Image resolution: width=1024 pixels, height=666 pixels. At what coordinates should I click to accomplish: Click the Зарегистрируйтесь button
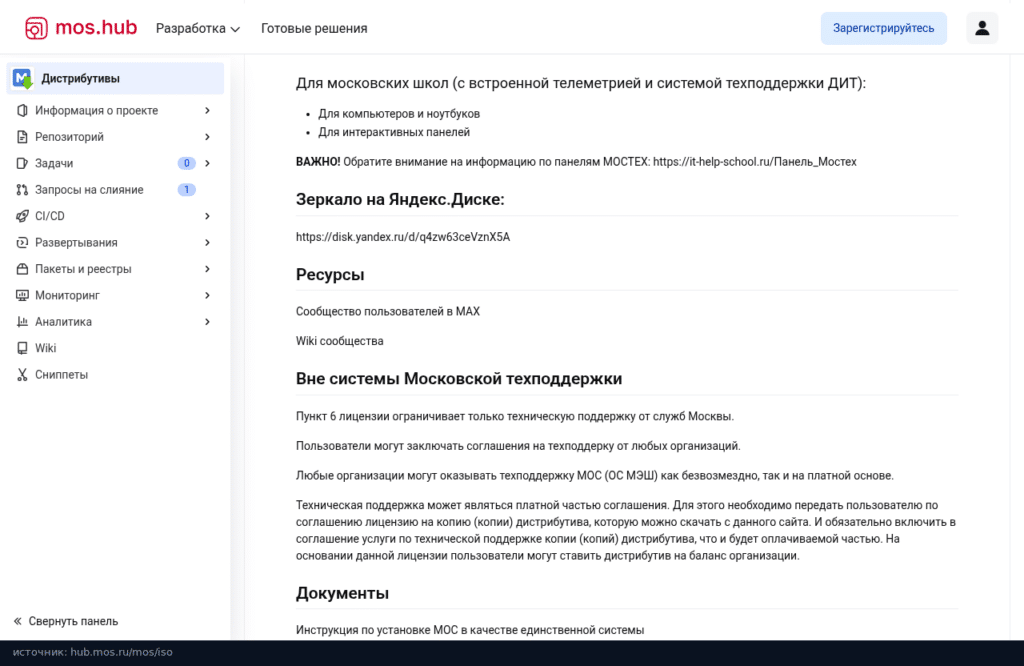(884, 28)
